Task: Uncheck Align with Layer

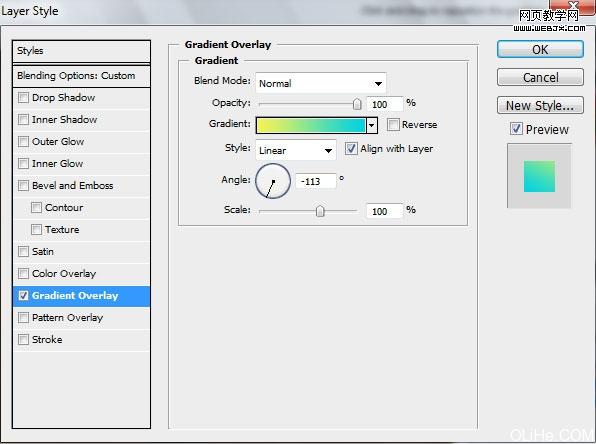Action: (351, 149)
